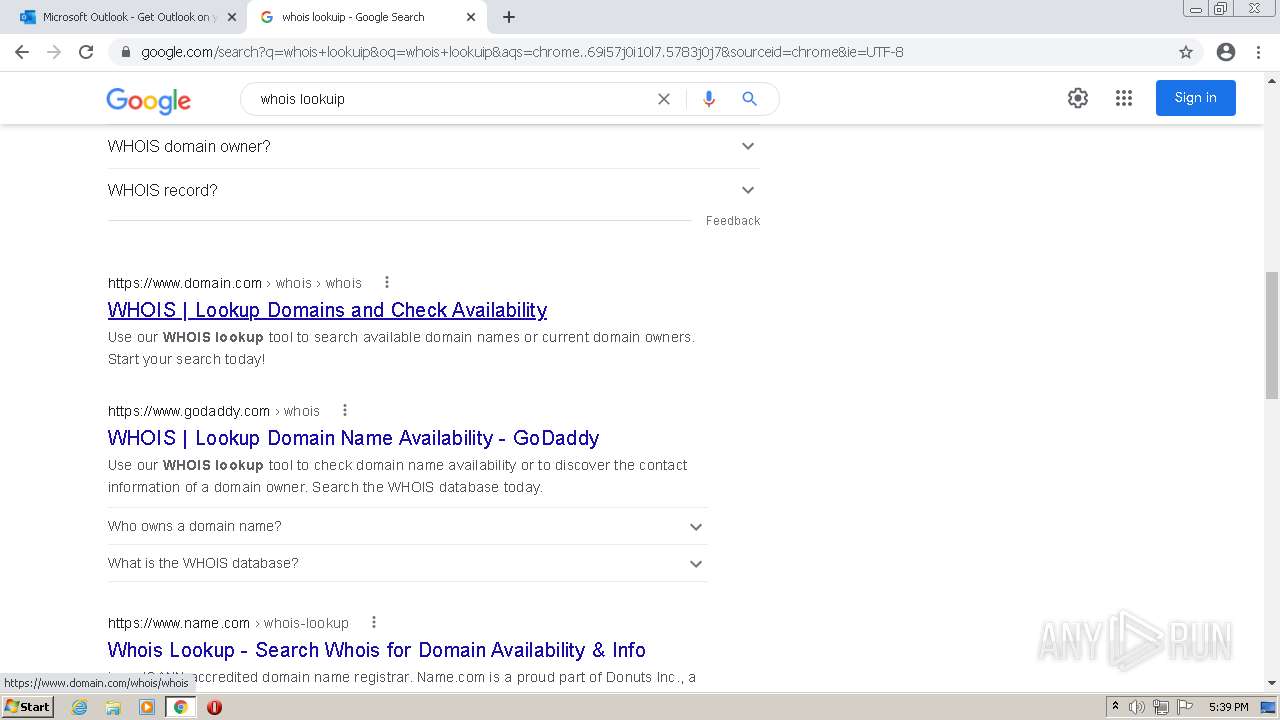The height and width of the screenshot is (720, 1280).
Task: Open a new browser tab
Action: (509, 17)
